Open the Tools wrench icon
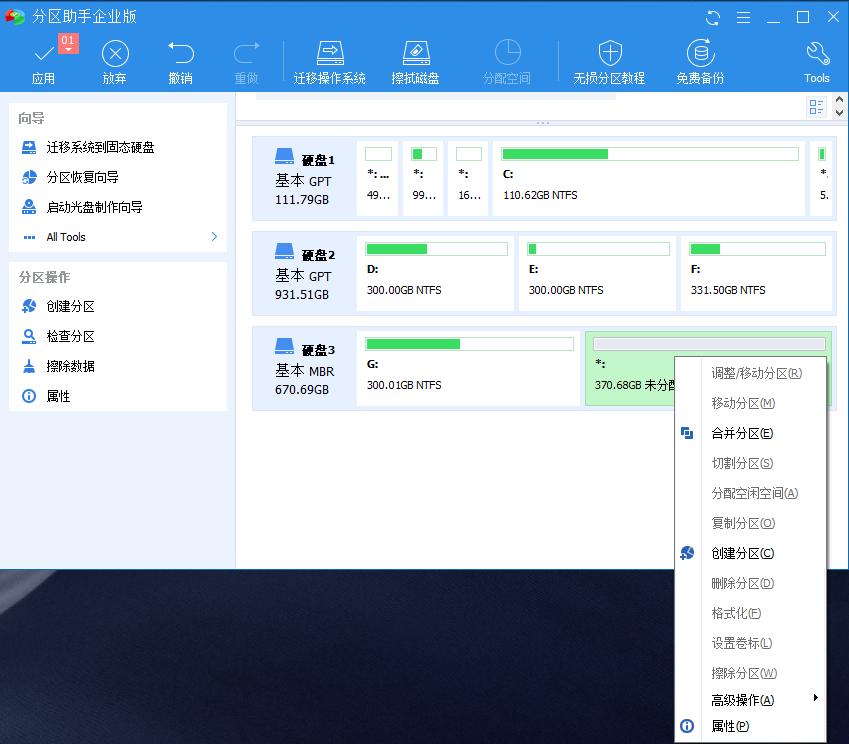 click(x=816, y=55)
